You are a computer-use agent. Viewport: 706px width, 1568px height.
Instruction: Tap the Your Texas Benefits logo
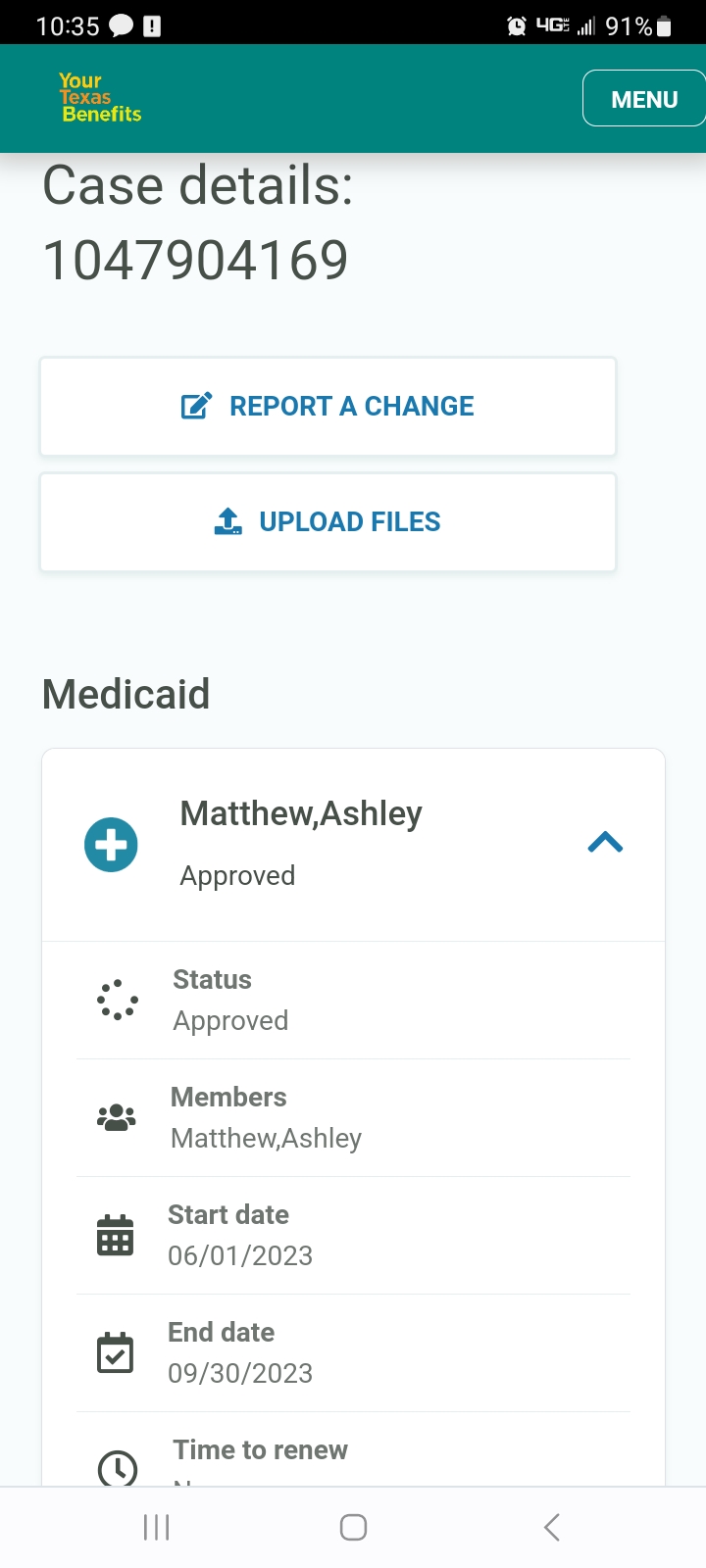click(x=99, y=98)
